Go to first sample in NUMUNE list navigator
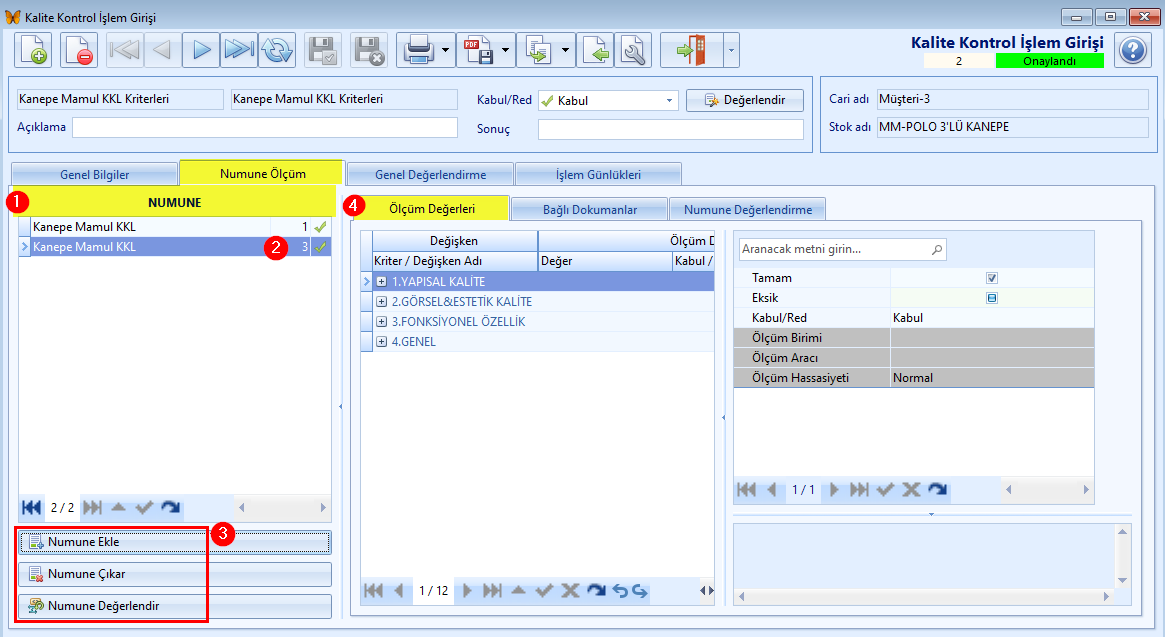Screen dimensions: 1165x637 [31, 508]
